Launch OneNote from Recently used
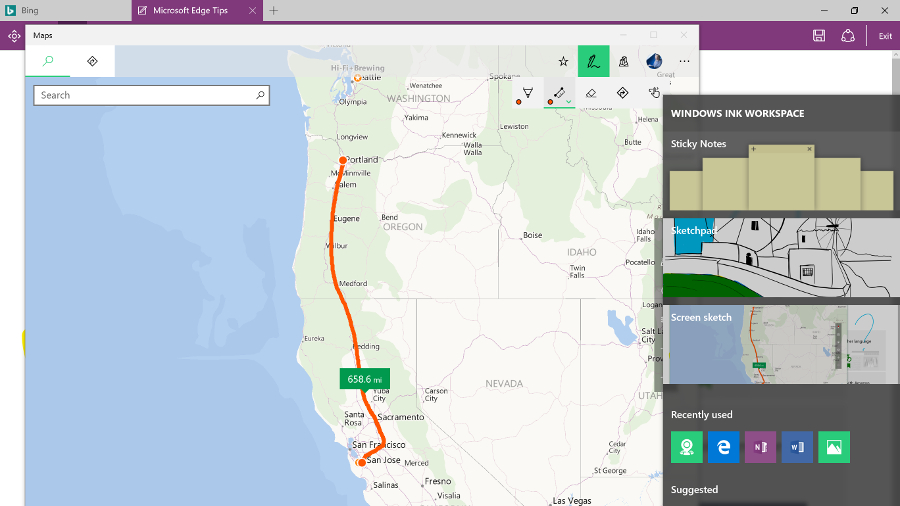Image resolution: width=900 pixels, height=506 pixels. click(x=760, y=447)
